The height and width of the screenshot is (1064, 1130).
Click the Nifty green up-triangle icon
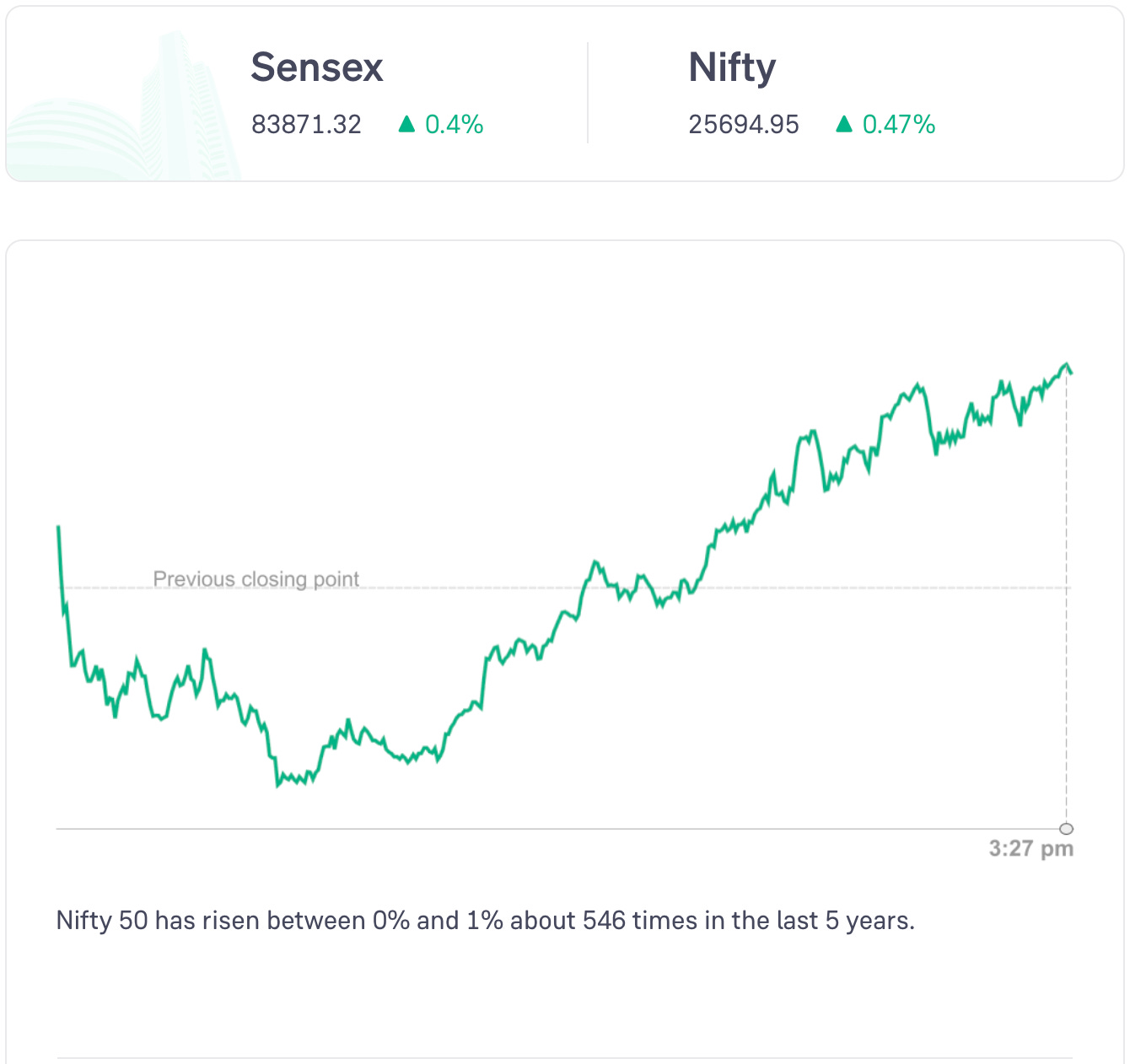(x=844, y=125)
